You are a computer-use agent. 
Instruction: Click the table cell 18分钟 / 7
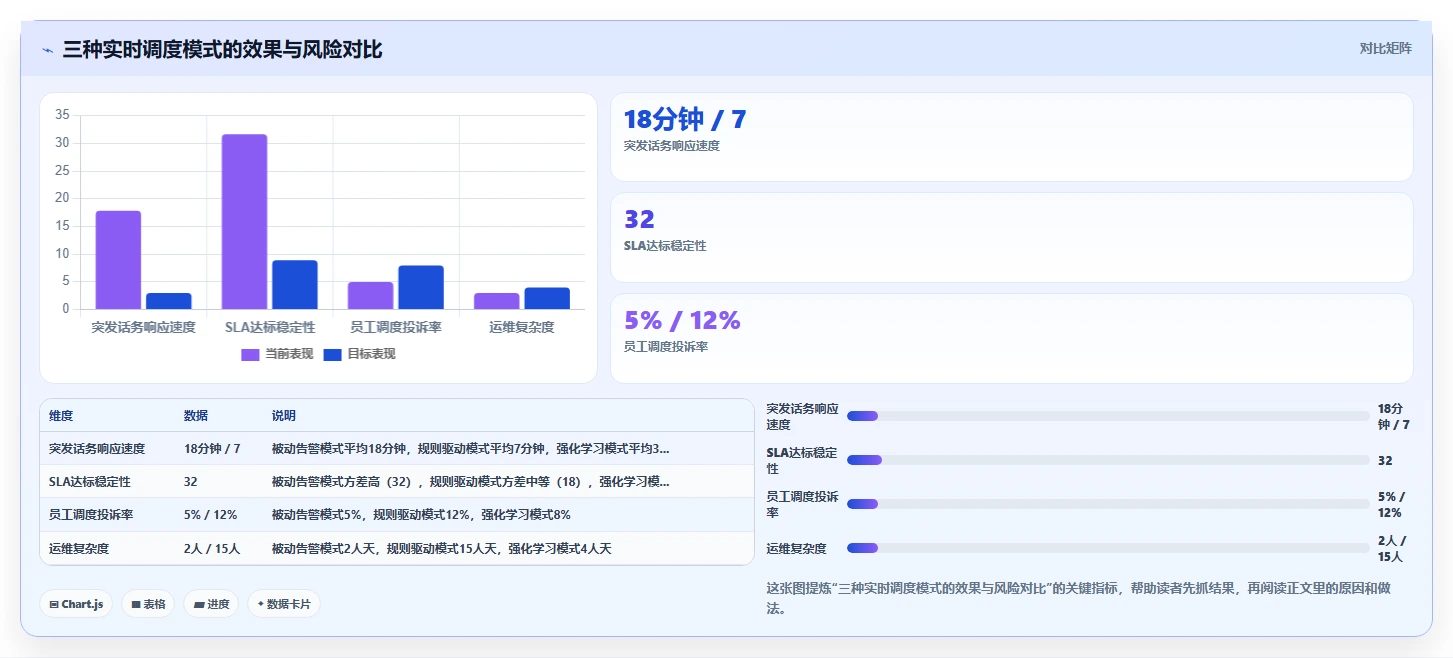(x=212, y=449)
